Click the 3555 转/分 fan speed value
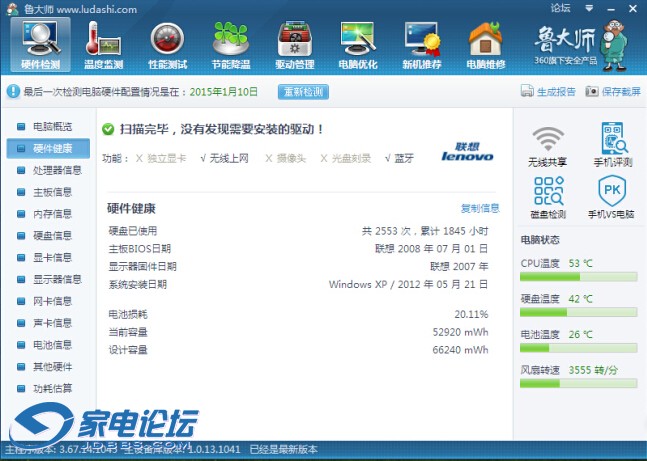Viewport: 647px width, 461px height. click(x=593, y=370)
